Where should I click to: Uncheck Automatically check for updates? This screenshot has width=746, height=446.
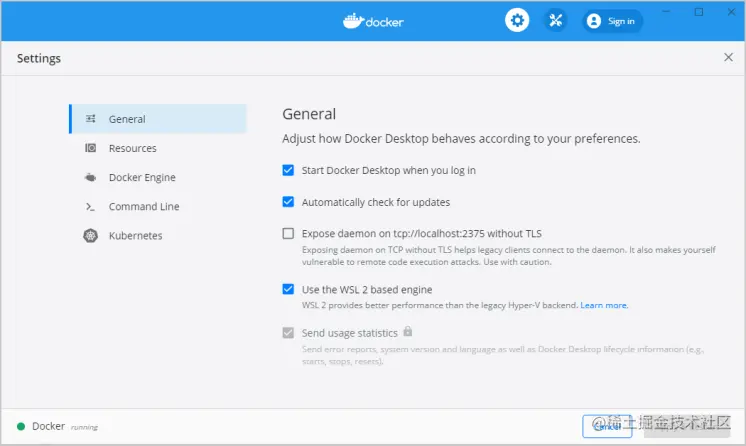coord(288,202)
